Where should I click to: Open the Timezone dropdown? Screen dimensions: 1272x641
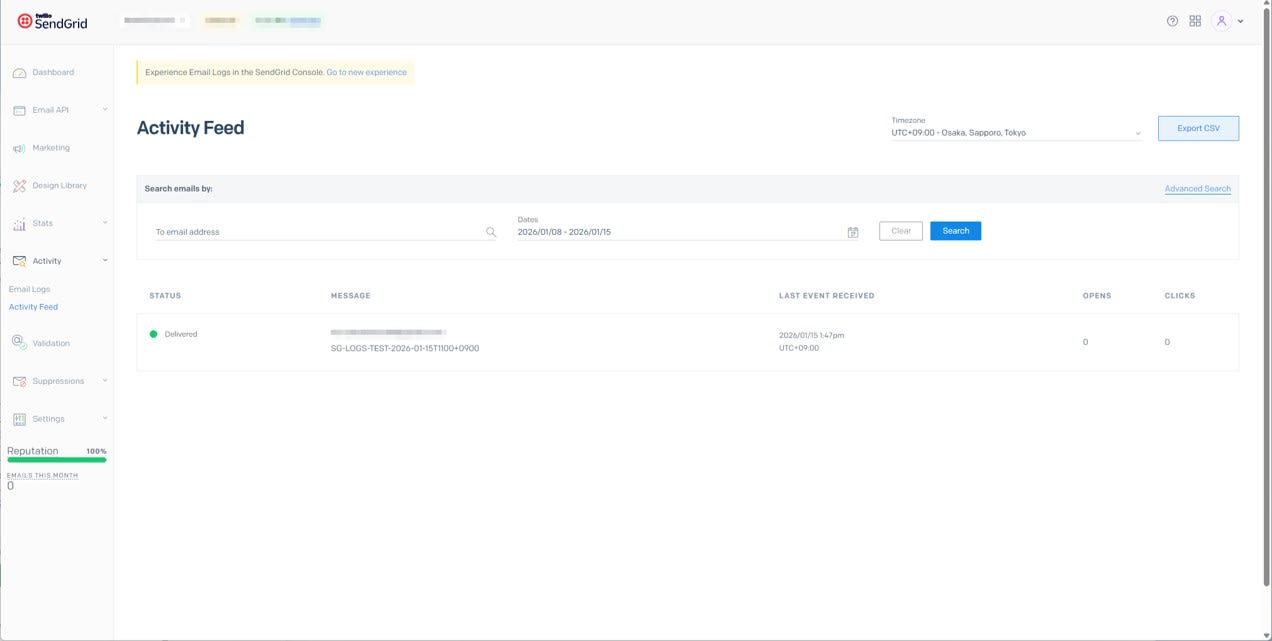(x=1015, y=131)
